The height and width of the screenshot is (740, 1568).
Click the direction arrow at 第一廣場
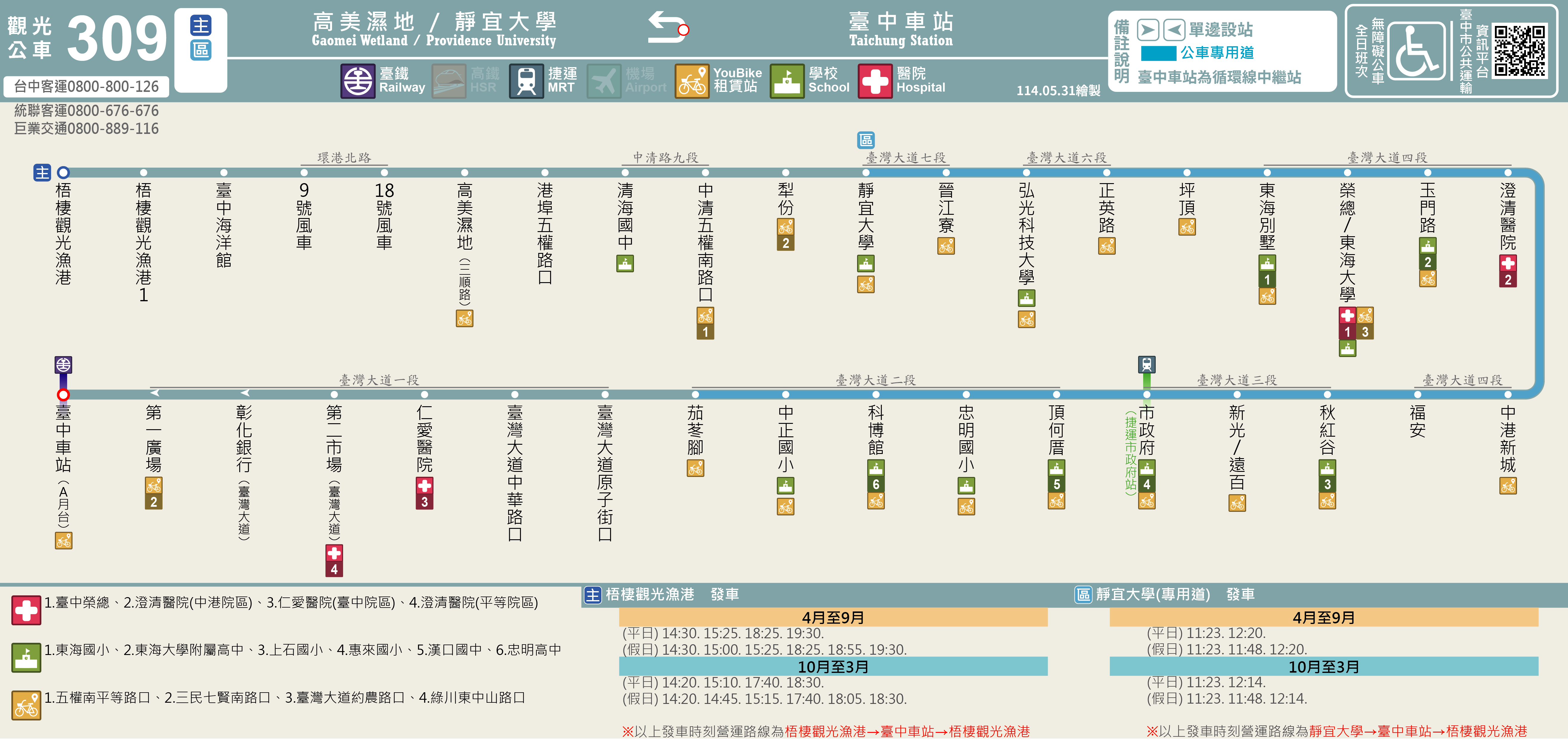pos(155,393)
